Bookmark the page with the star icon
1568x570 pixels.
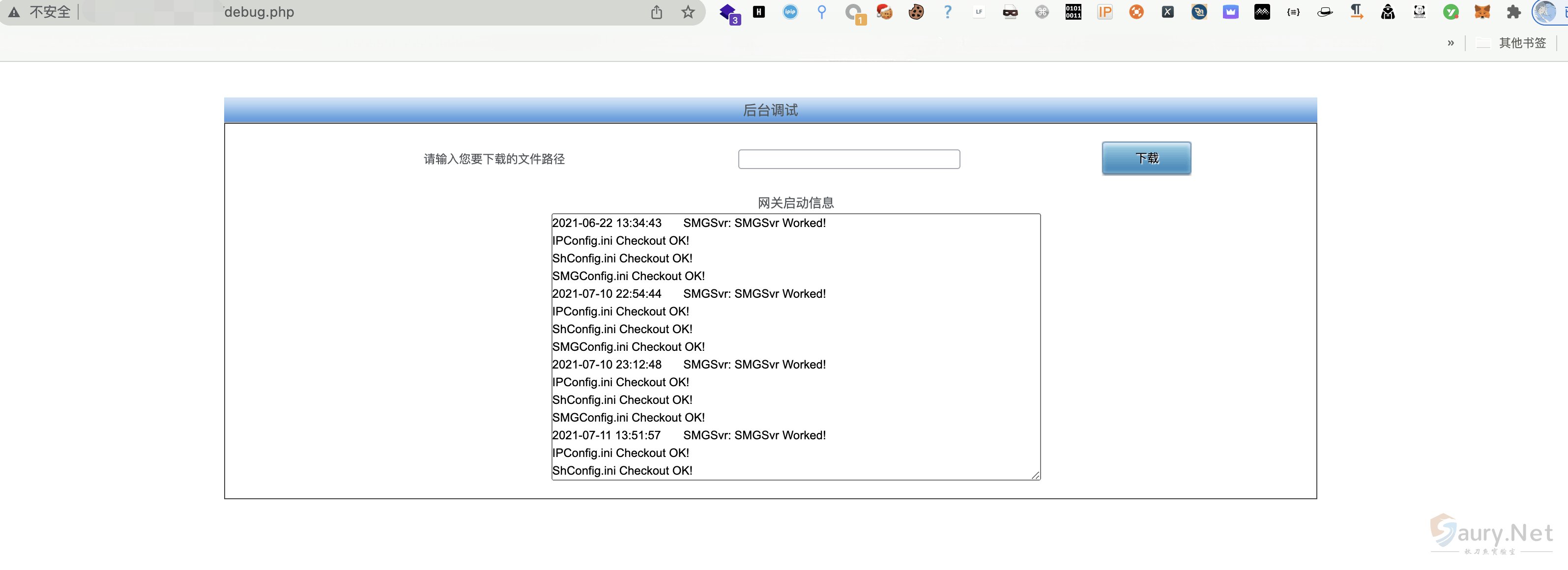(689, 12)
